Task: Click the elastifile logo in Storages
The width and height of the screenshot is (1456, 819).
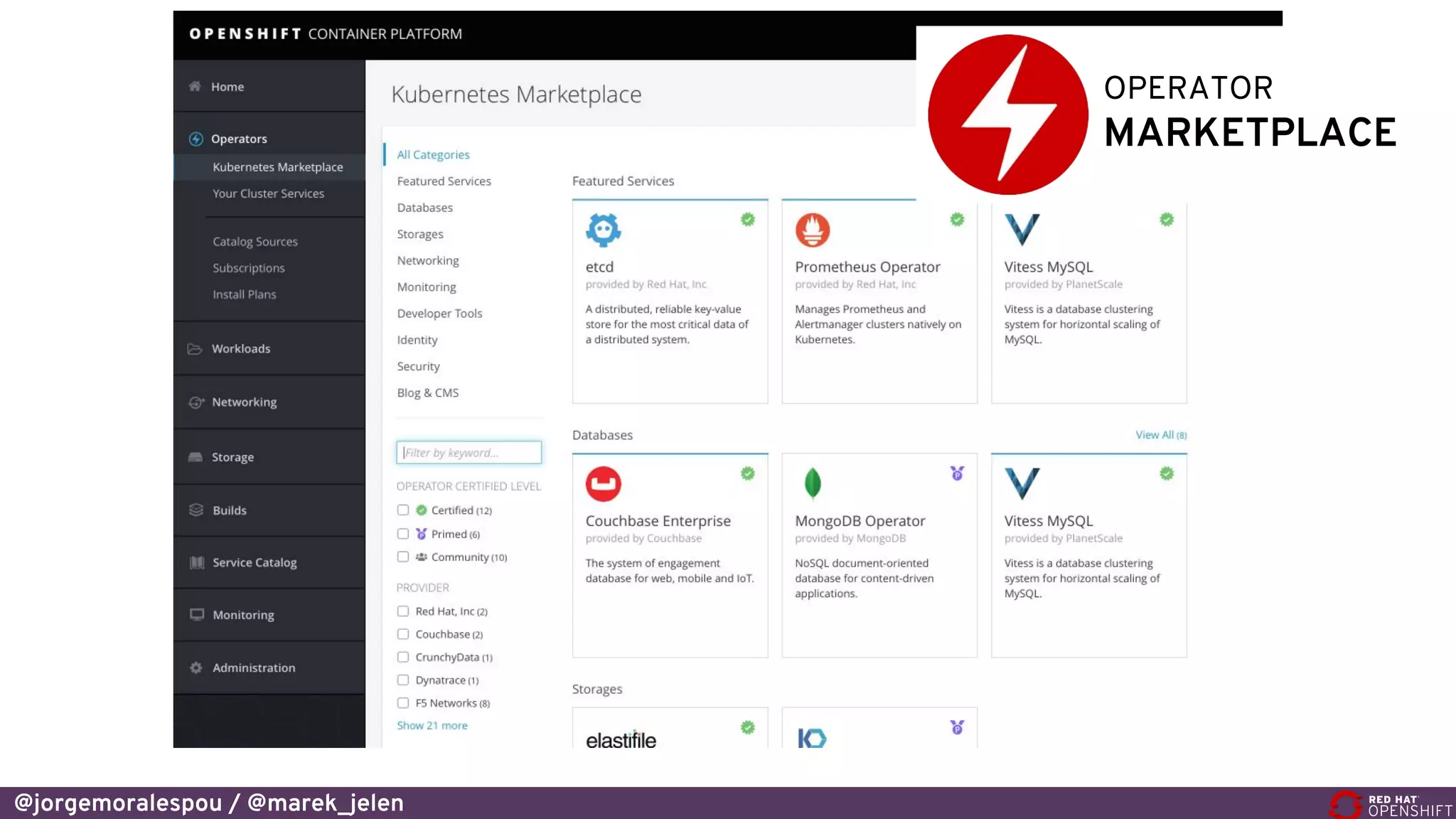Action: pyautogui.click(x=621, y=740)
